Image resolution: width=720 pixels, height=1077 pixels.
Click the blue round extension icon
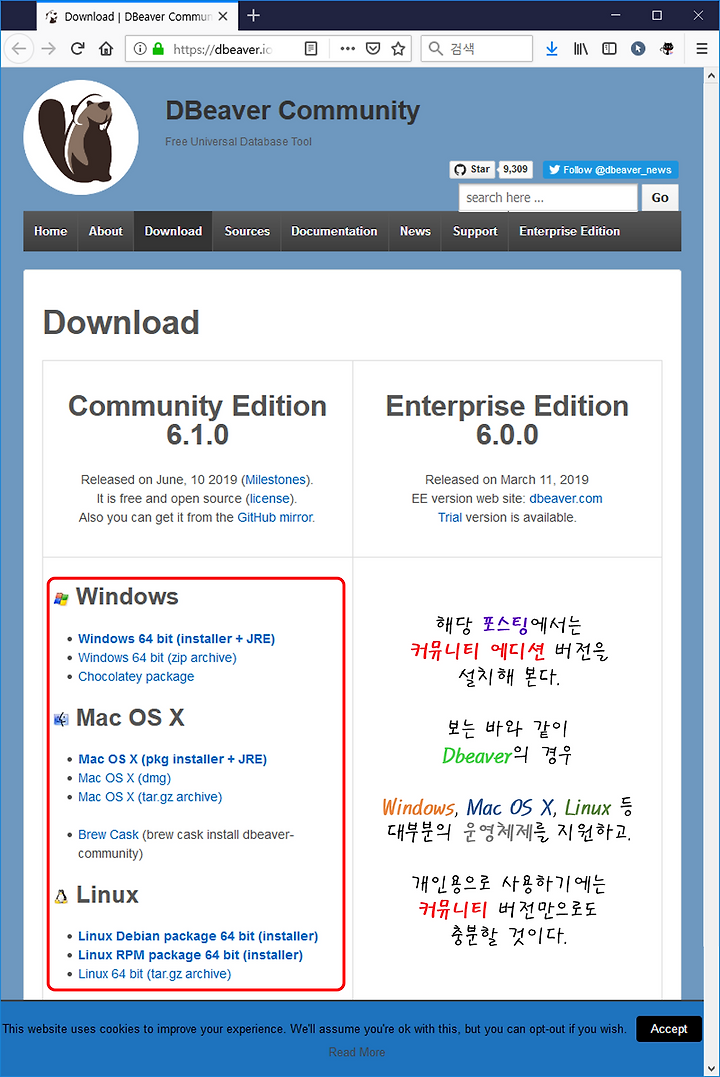638,49
